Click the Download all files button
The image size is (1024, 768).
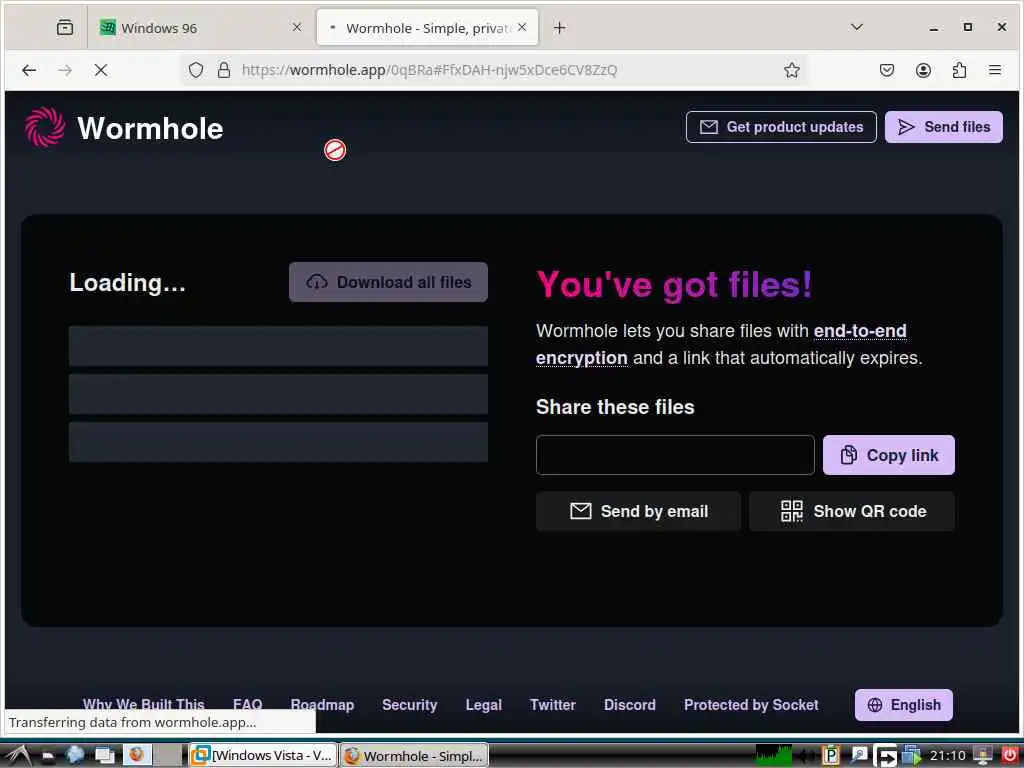point(389,282)
